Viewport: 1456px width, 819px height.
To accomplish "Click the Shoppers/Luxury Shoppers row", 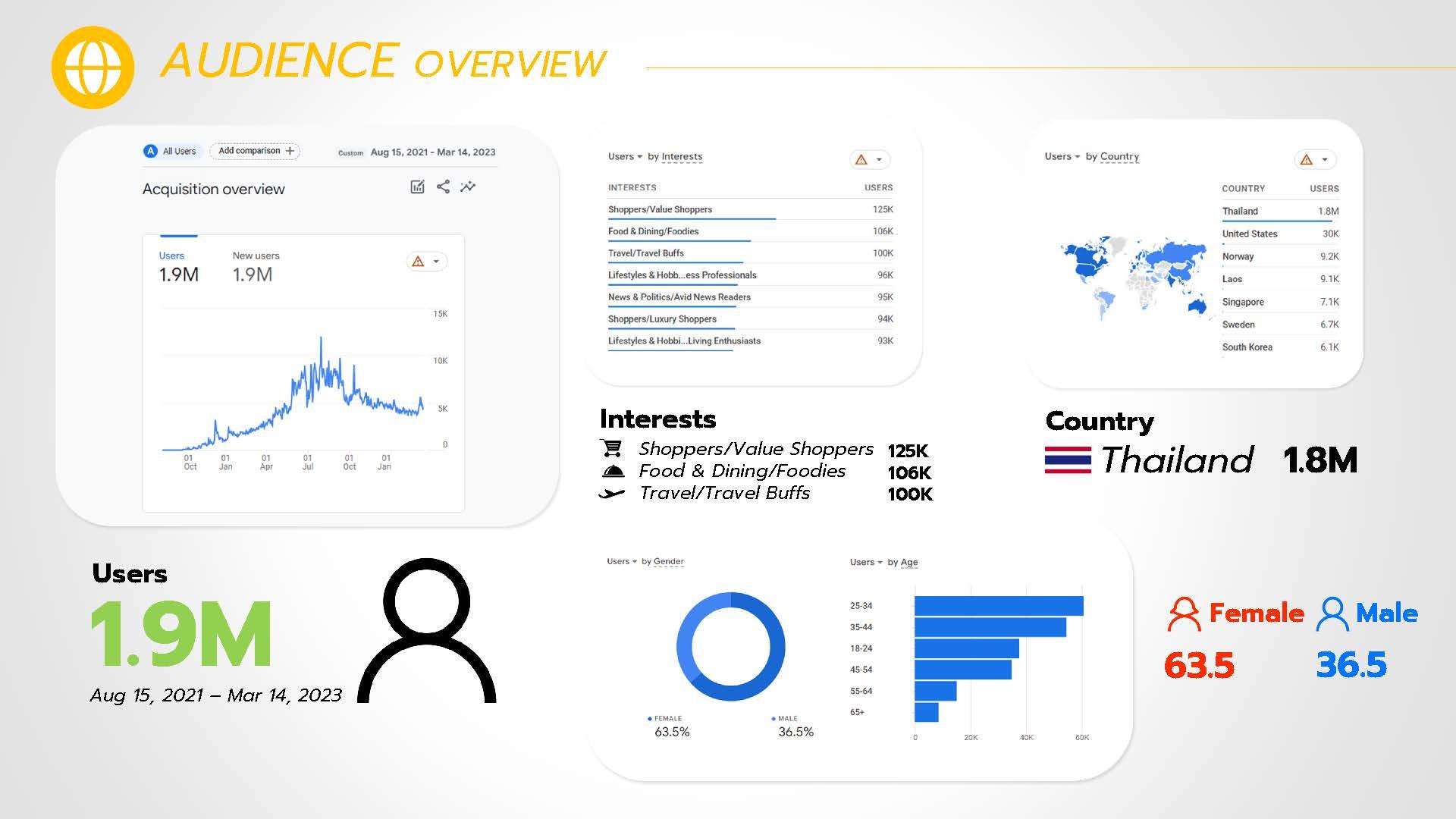I will pyautogui.click(x=750, y=319).
